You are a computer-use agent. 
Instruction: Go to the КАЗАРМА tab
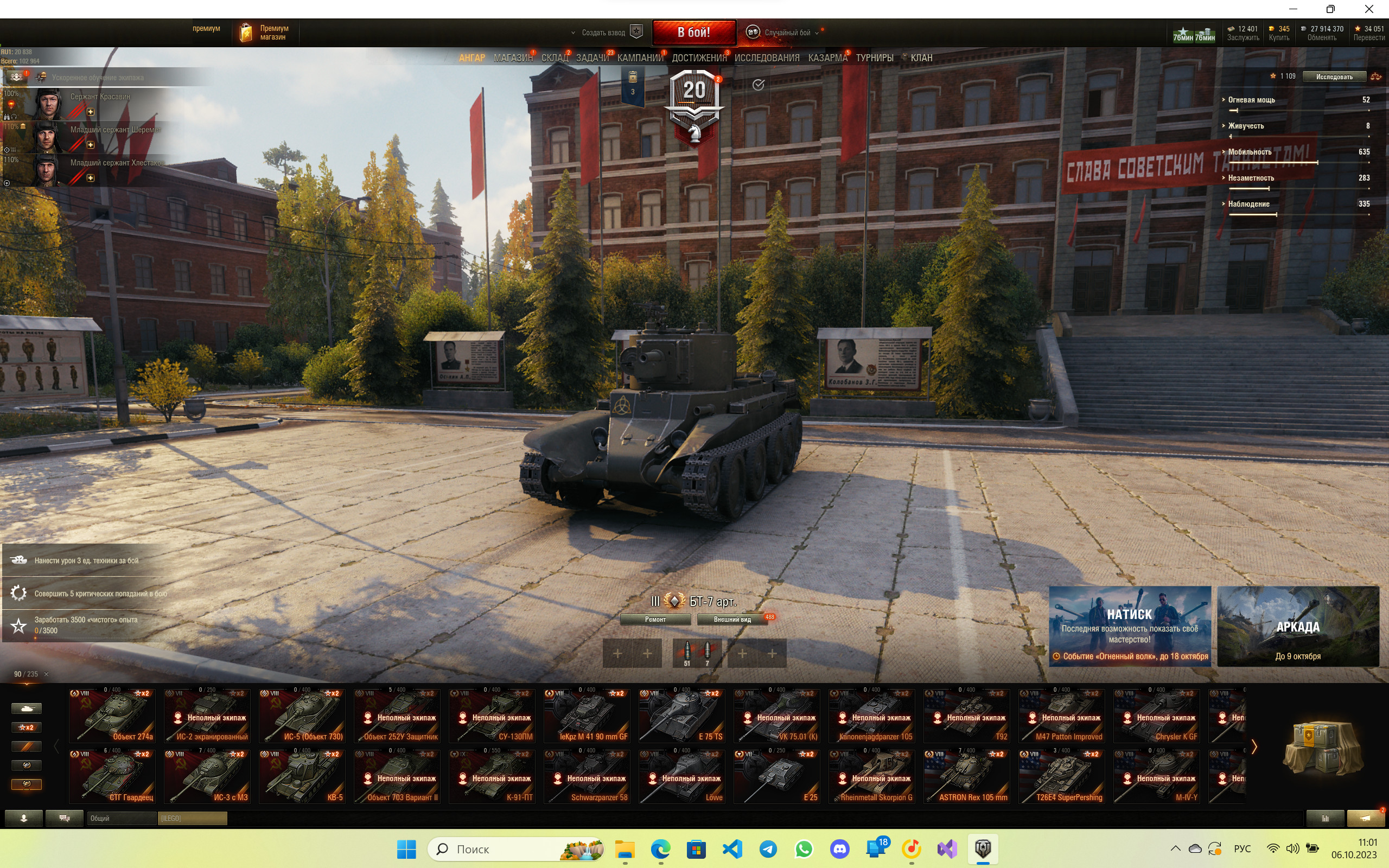tap(827, 58)
